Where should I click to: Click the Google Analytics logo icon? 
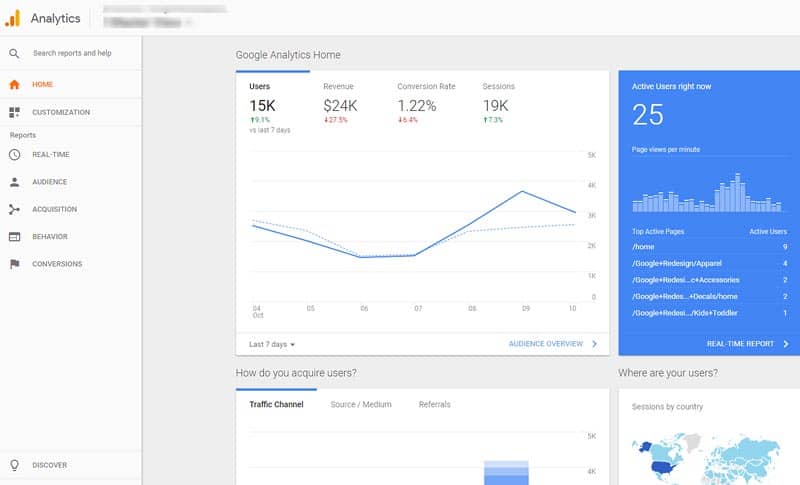(13, 18)
